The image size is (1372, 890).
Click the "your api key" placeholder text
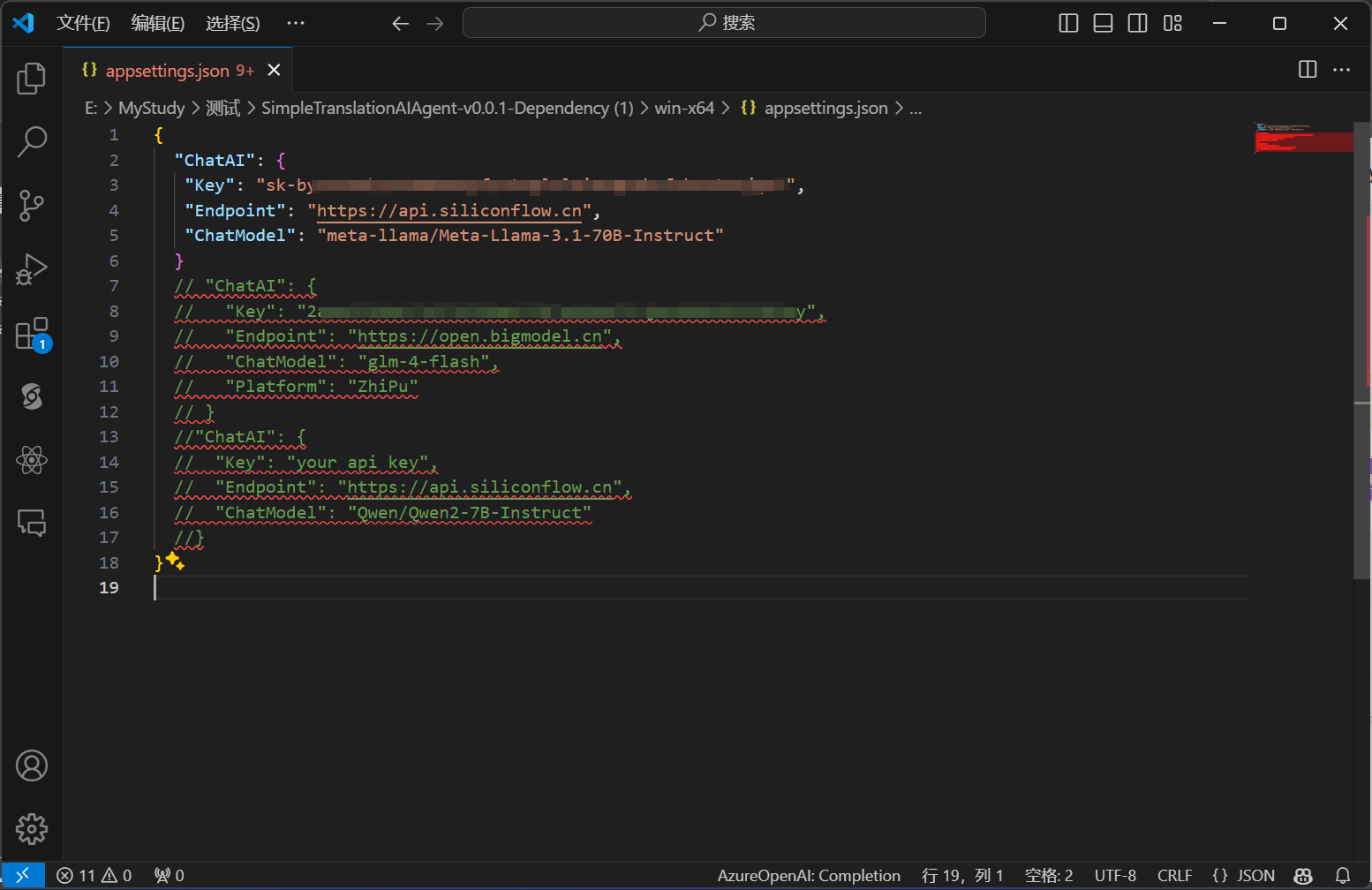(358, 463)
